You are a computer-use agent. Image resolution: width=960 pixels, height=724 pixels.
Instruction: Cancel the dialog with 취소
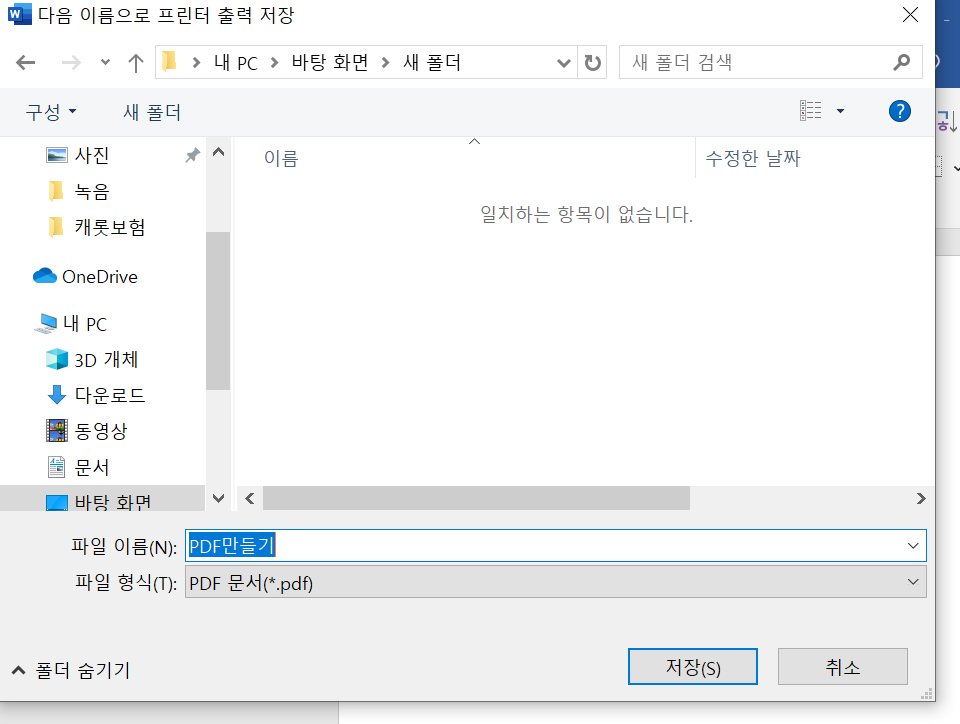[x=842, y=666]
